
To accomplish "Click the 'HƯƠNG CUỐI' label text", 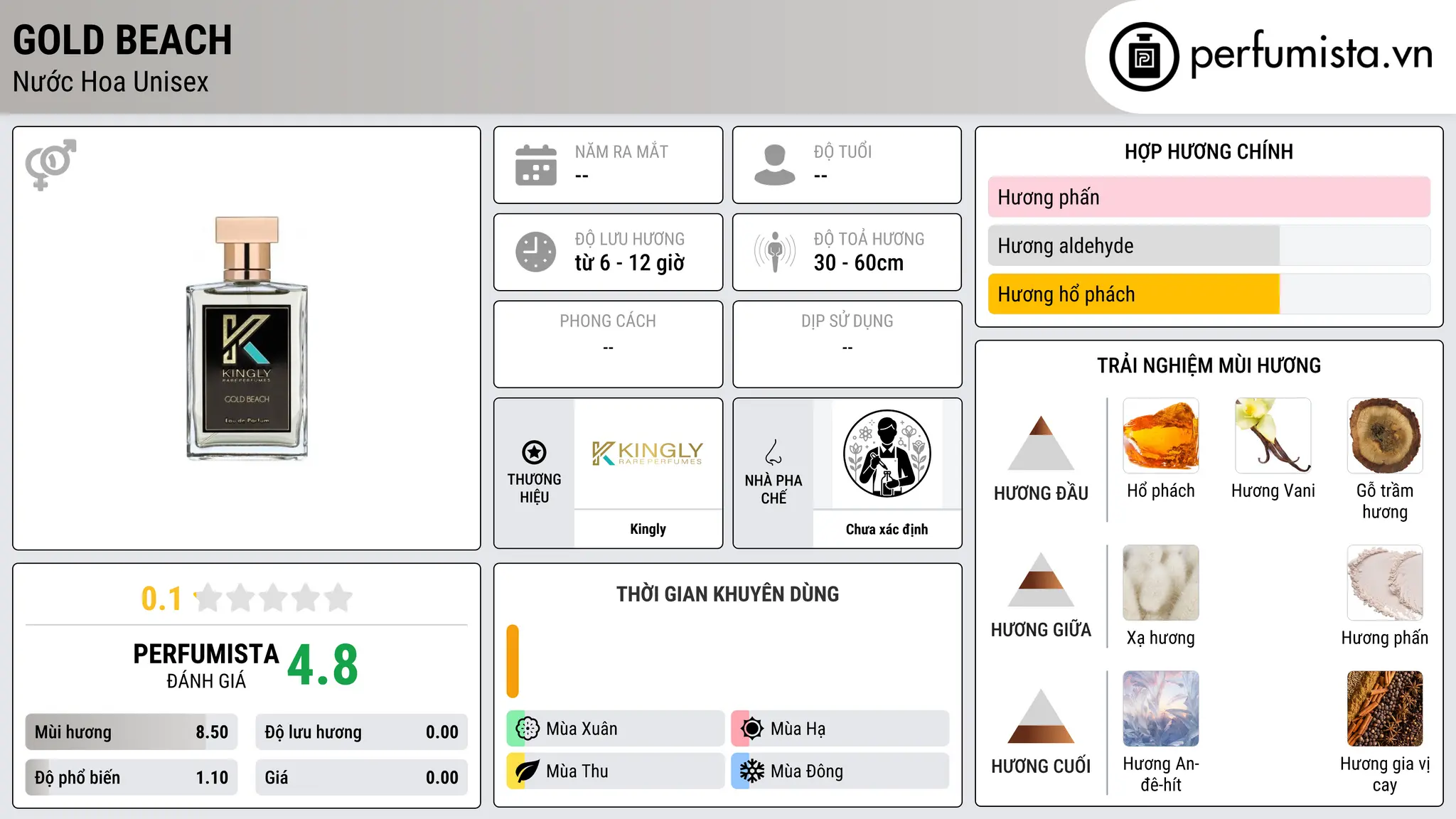I will [1041, 766].
